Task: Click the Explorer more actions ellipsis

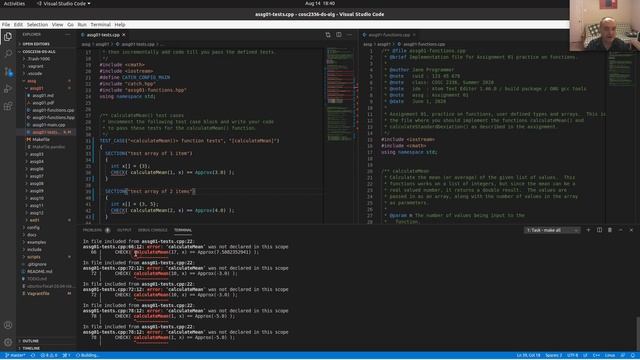Action: pos(68,35)
